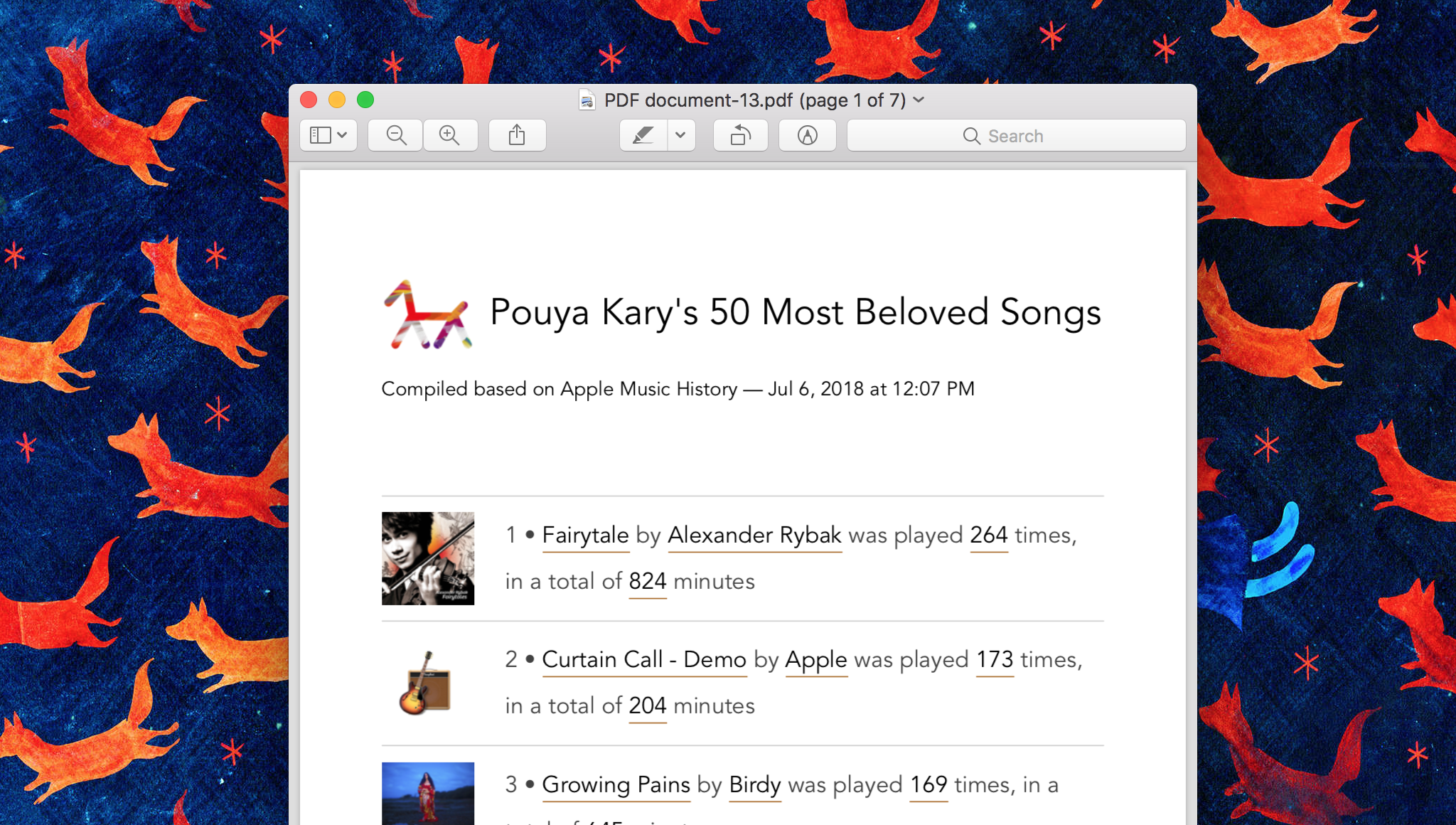1456x825 pixels.
Task: Click the Fairytale album artwork thumbnail
Action: point(428,558)
